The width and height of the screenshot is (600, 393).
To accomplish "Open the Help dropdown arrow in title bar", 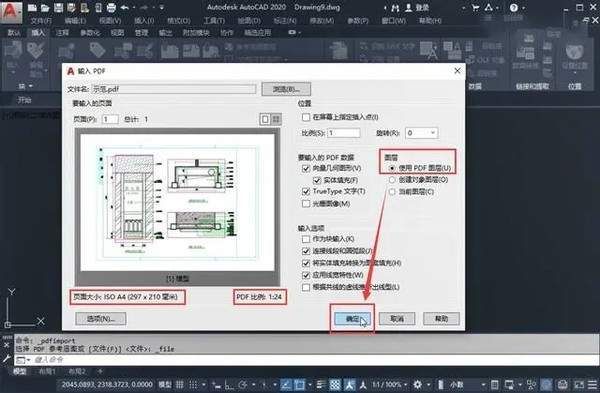I will 522,8.
